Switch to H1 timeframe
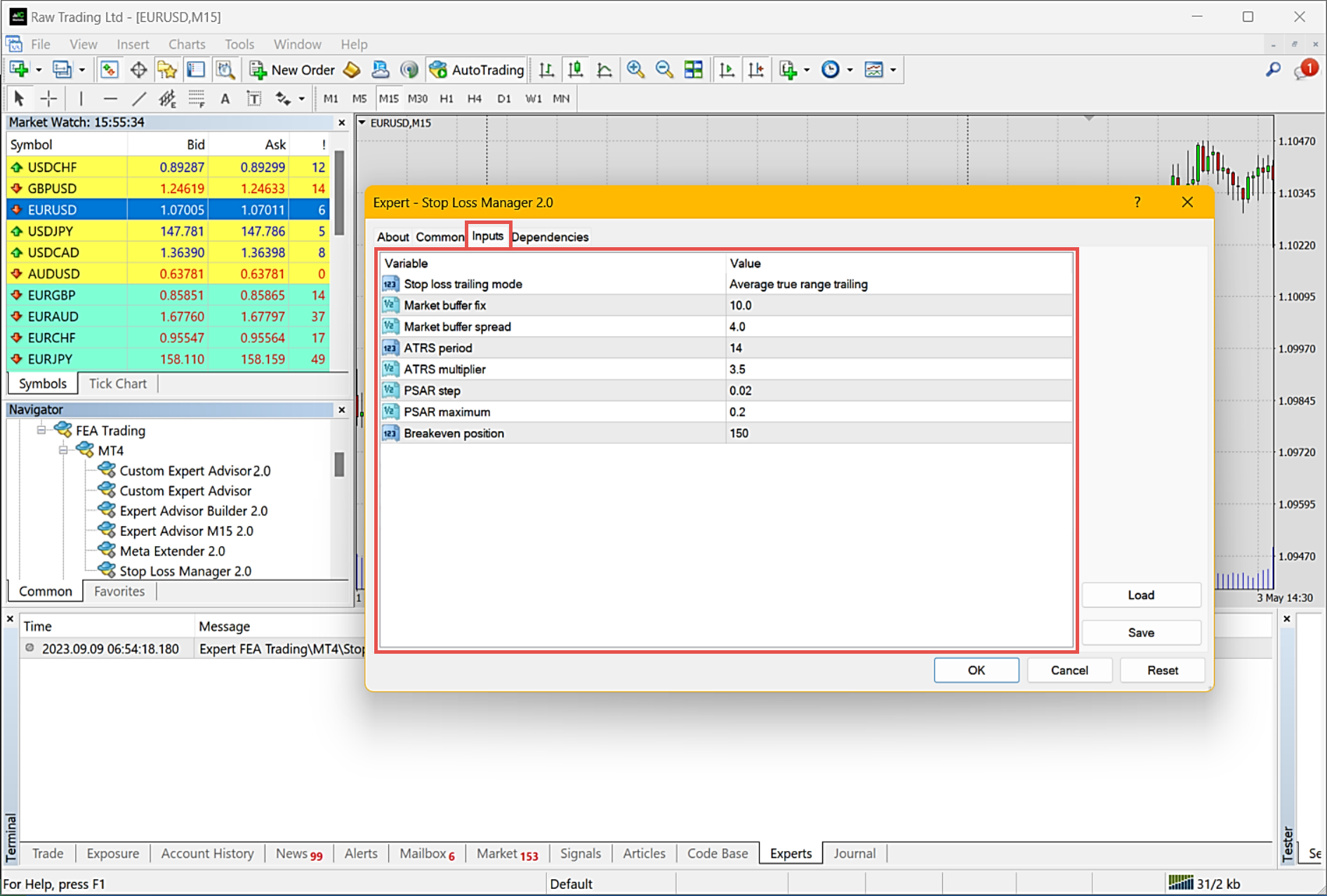This screenshot has width=1327, height=896. click(x=447, y=98)
